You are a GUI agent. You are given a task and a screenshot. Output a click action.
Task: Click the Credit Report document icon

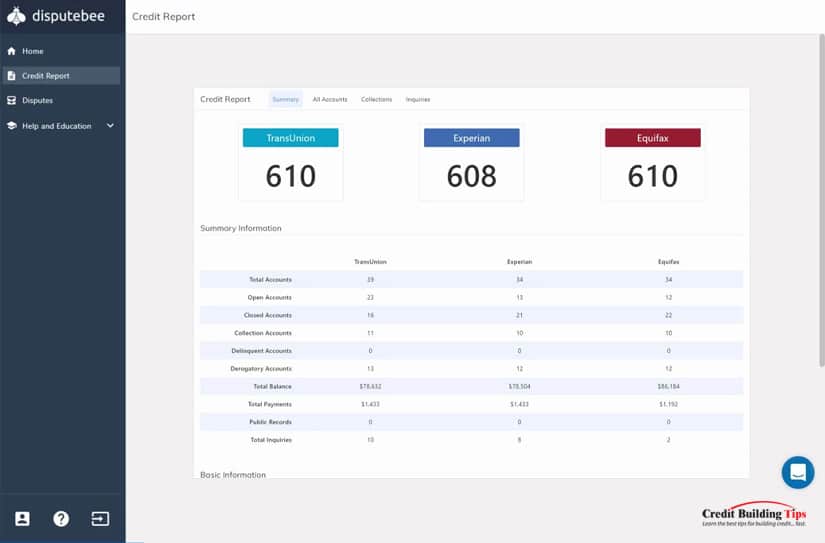pyautogui.click(x=12, y=76)
